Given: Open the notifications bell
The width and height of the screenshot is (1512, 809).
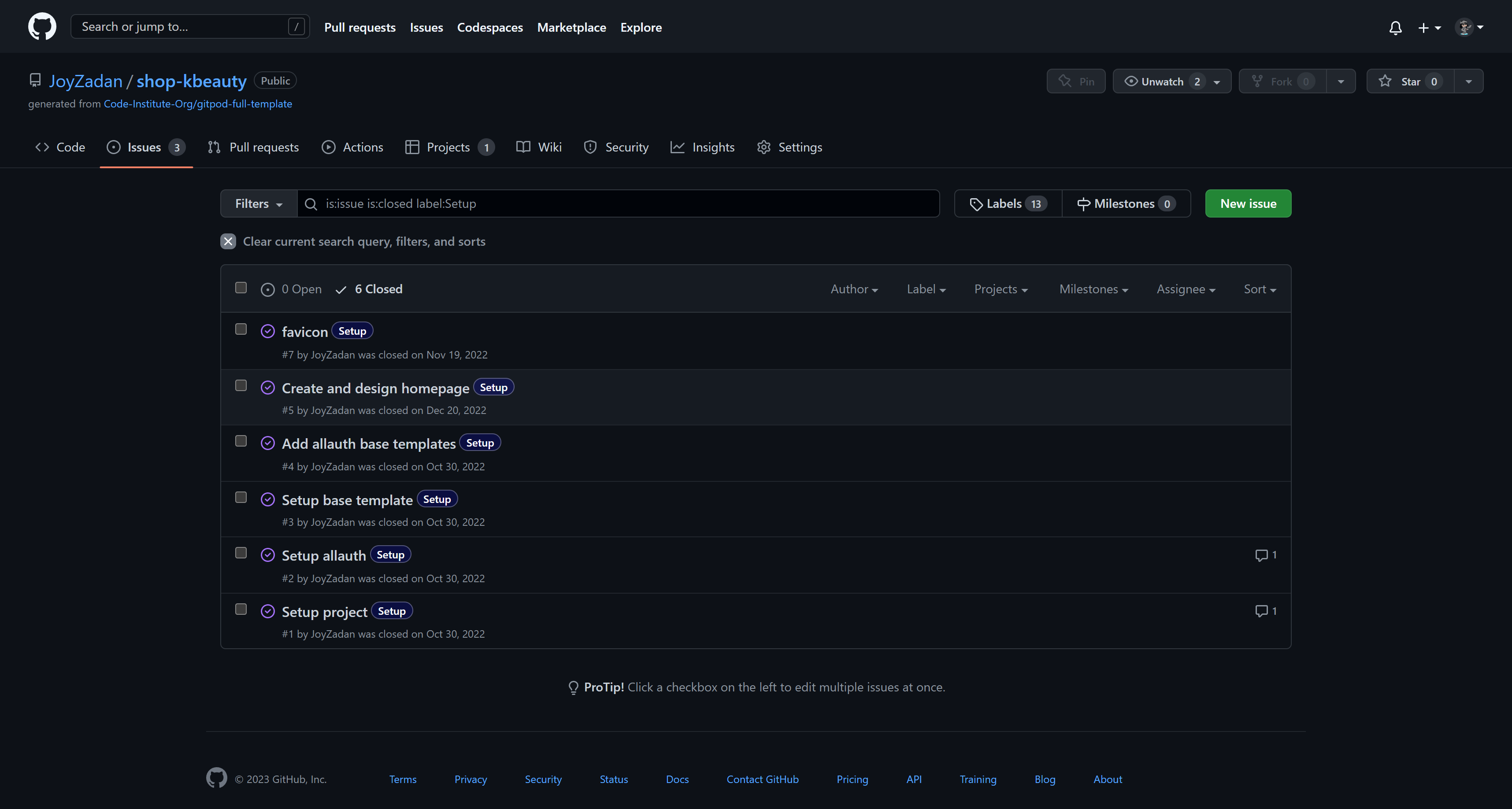Looking at the screenshot, I should (1395, 28).
